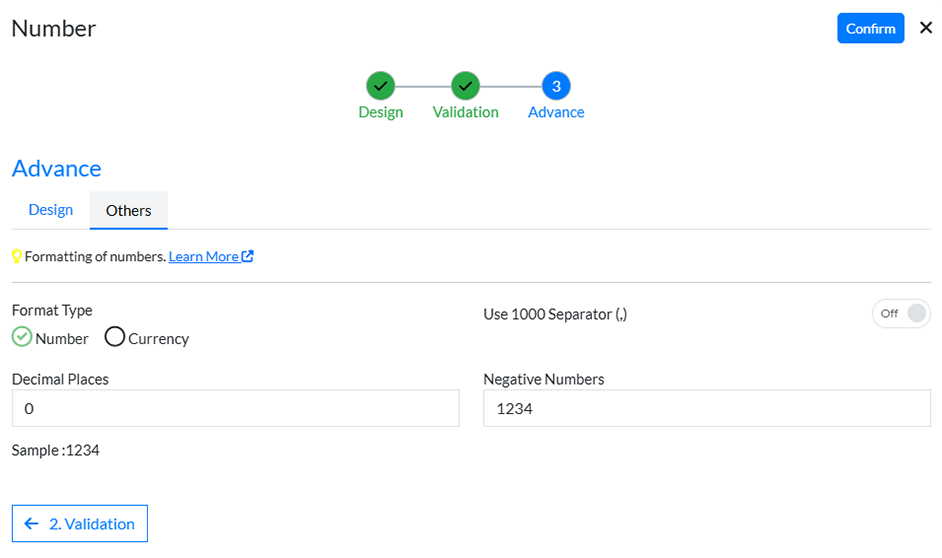Close the Number dialog with the X

(x=926, y=28)
